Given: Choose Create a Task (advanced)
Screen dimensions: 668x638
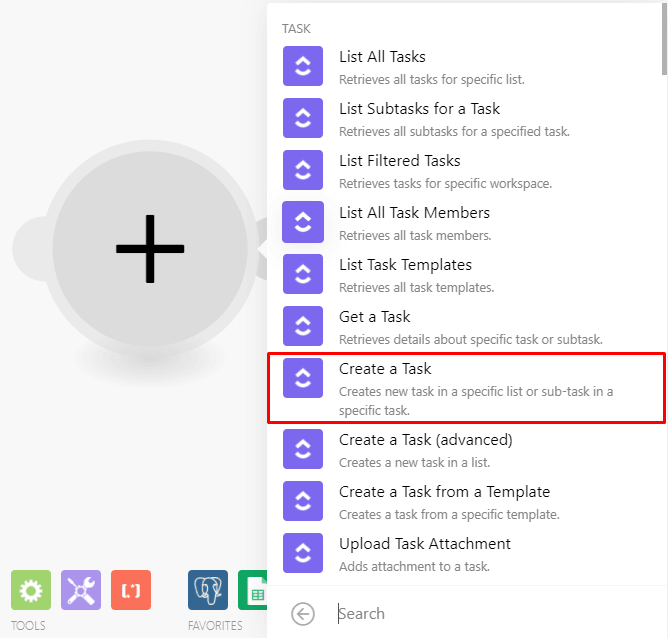Looking at the screenshot, I should 425,440.
